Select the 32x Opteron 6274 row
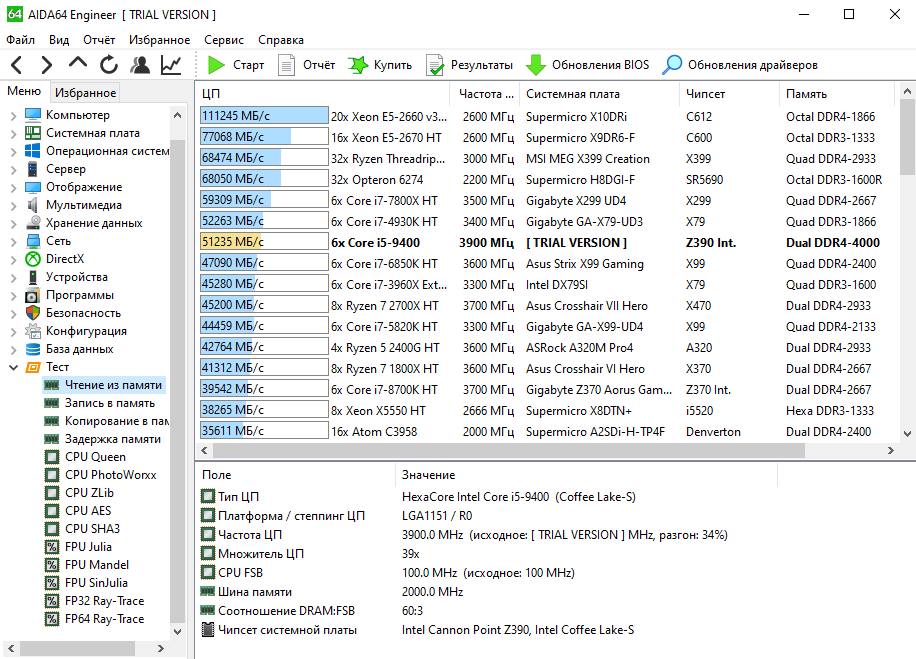The width and height of the screenshot is (916, 659). (547, 179)
